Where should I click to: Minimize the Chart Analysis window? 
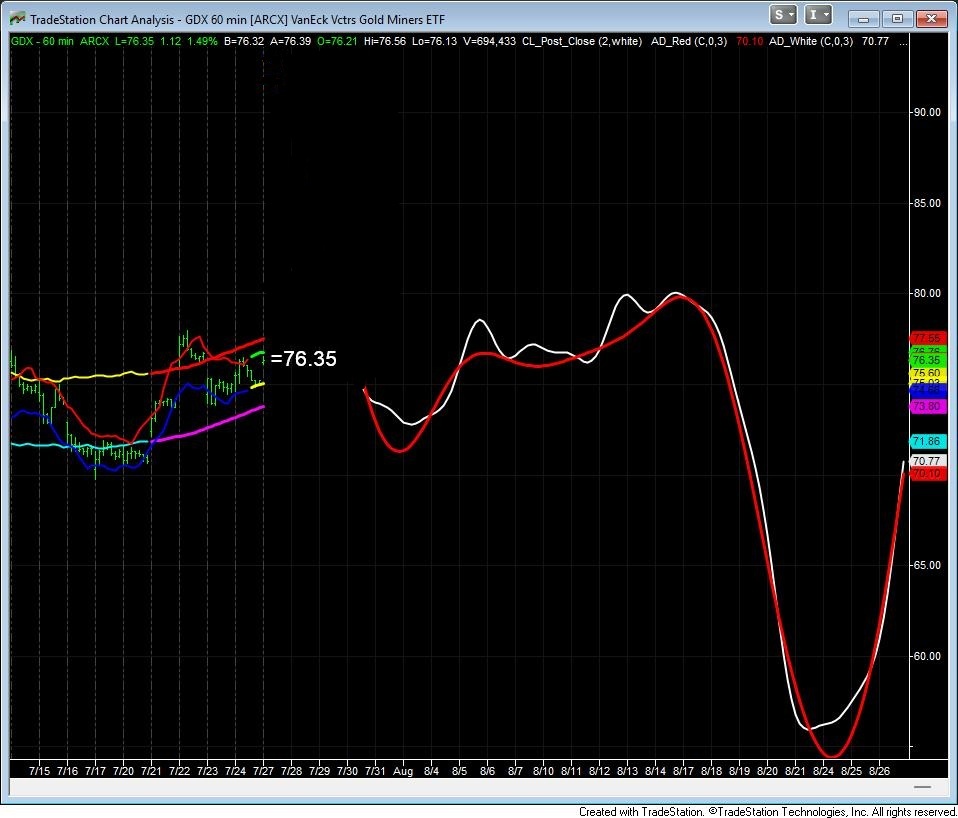(x=863, y=19)
